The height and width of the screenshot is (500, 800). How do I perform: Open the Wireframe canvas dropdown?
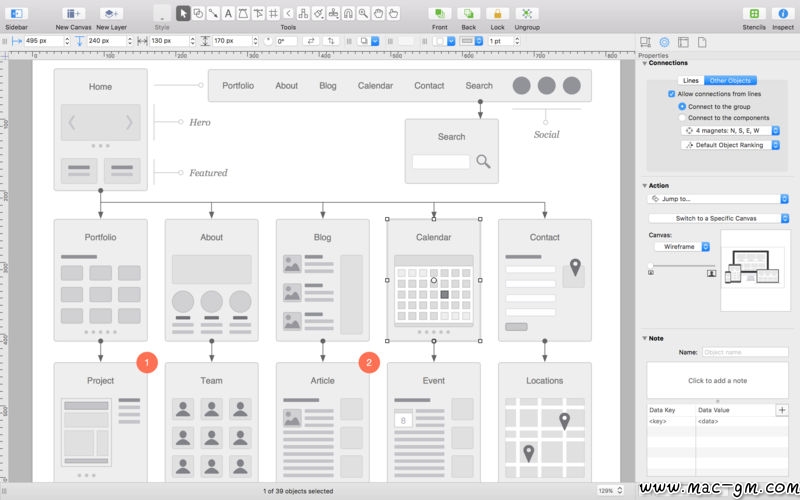(681, 246)
